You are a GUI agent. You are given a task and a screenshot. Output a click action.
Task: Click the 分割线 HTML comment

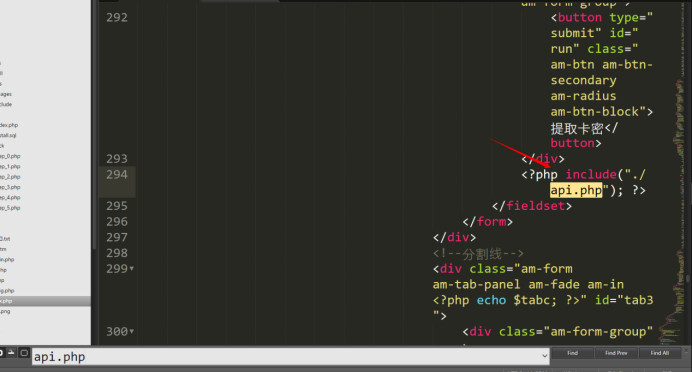pos(478,253)
